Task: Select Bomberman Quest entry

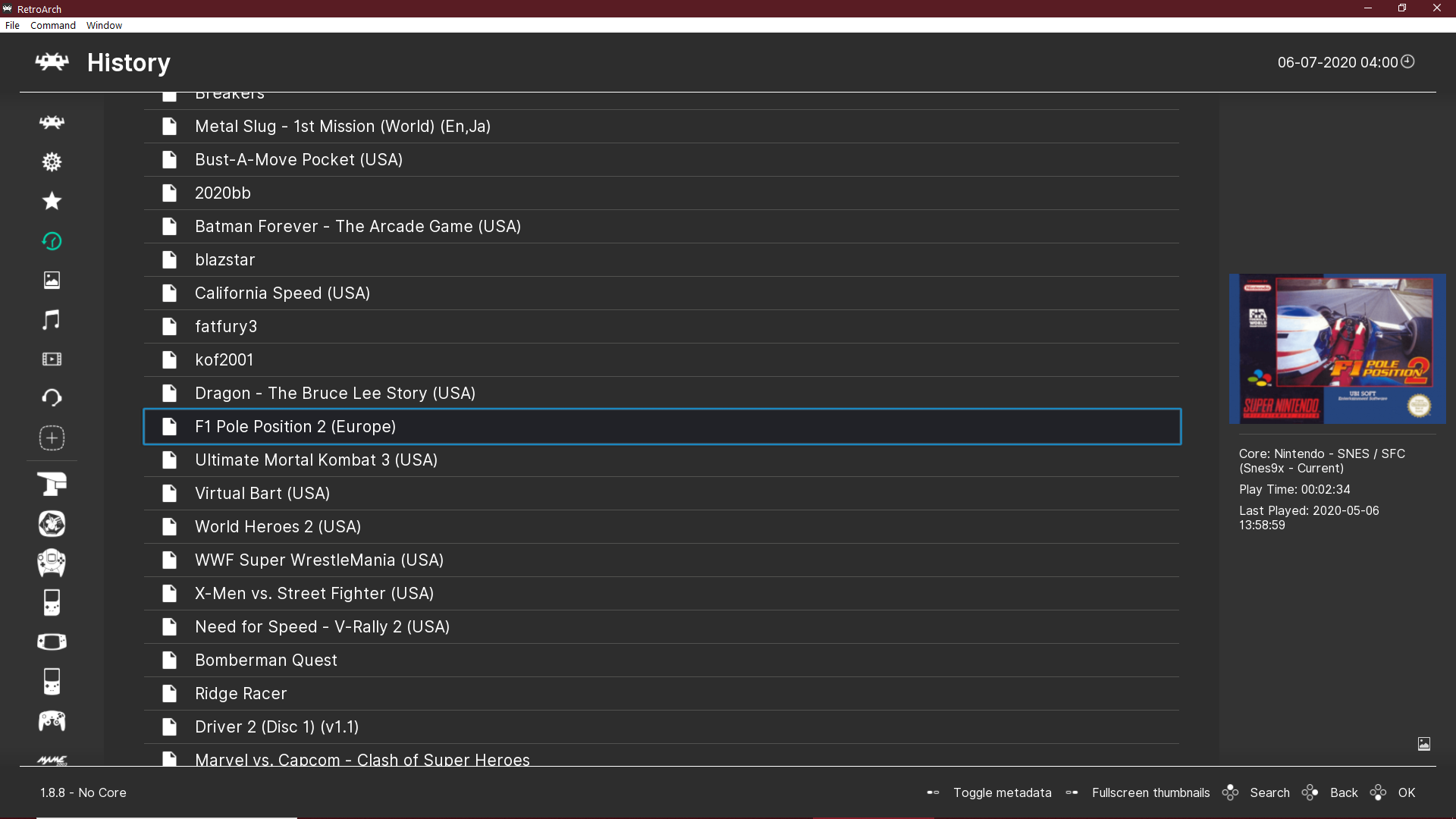Action: (661, 660)
